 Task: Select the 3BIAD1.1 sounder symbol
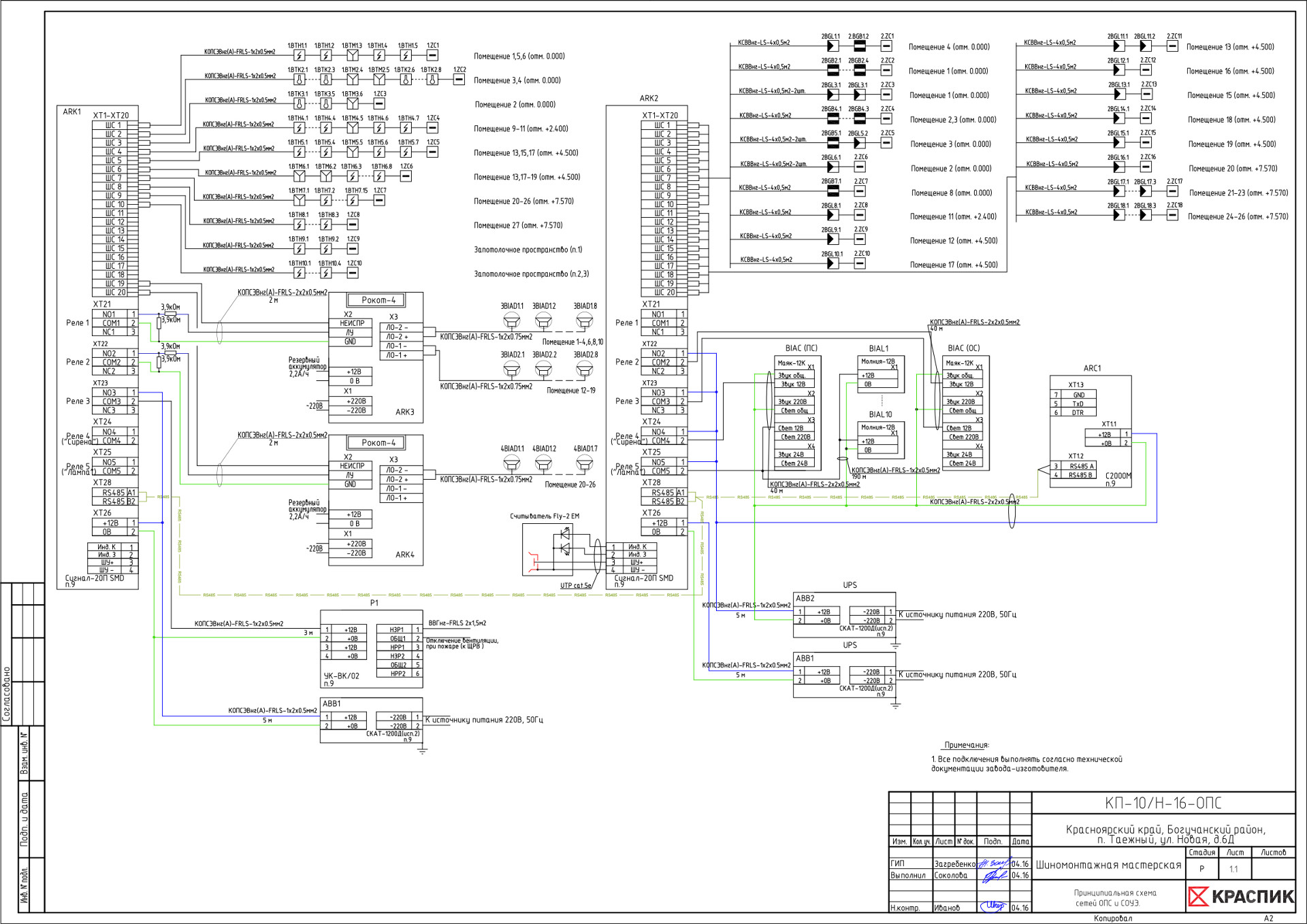point(511,321)
